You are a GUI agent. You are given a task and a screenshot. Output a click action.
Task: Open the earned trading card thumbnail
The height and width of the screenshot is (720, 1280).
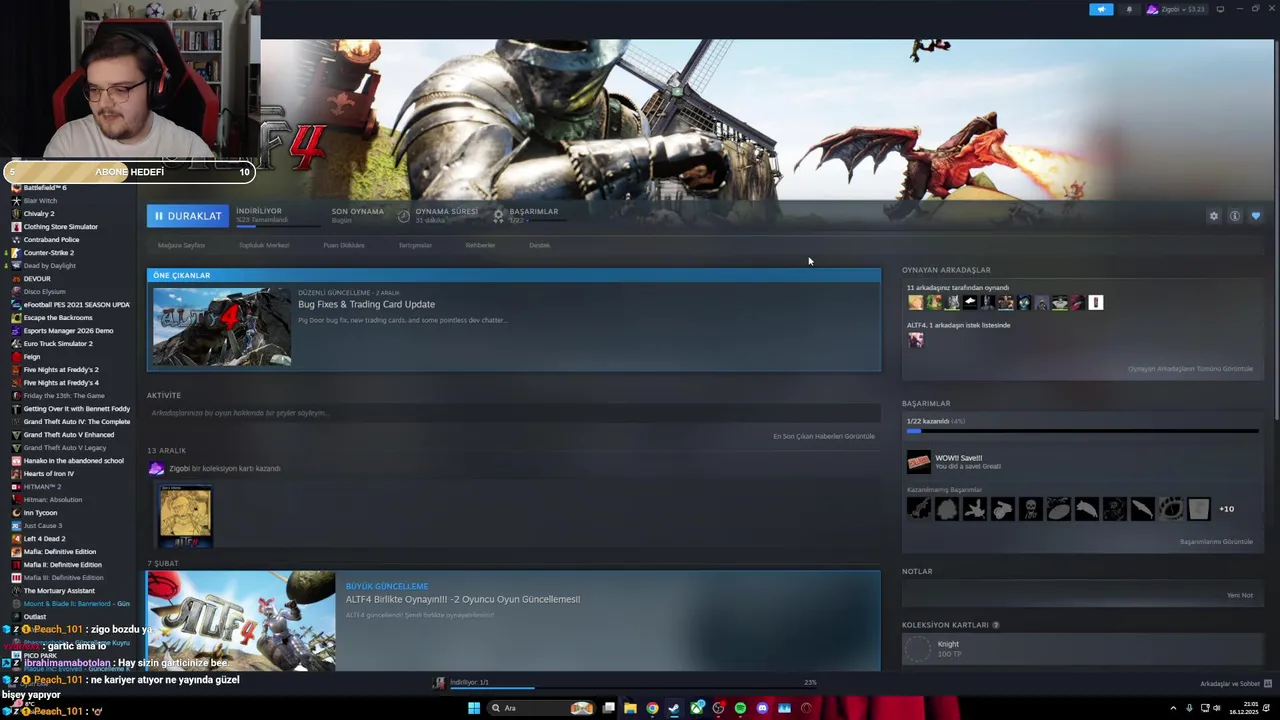coord(186,516)
